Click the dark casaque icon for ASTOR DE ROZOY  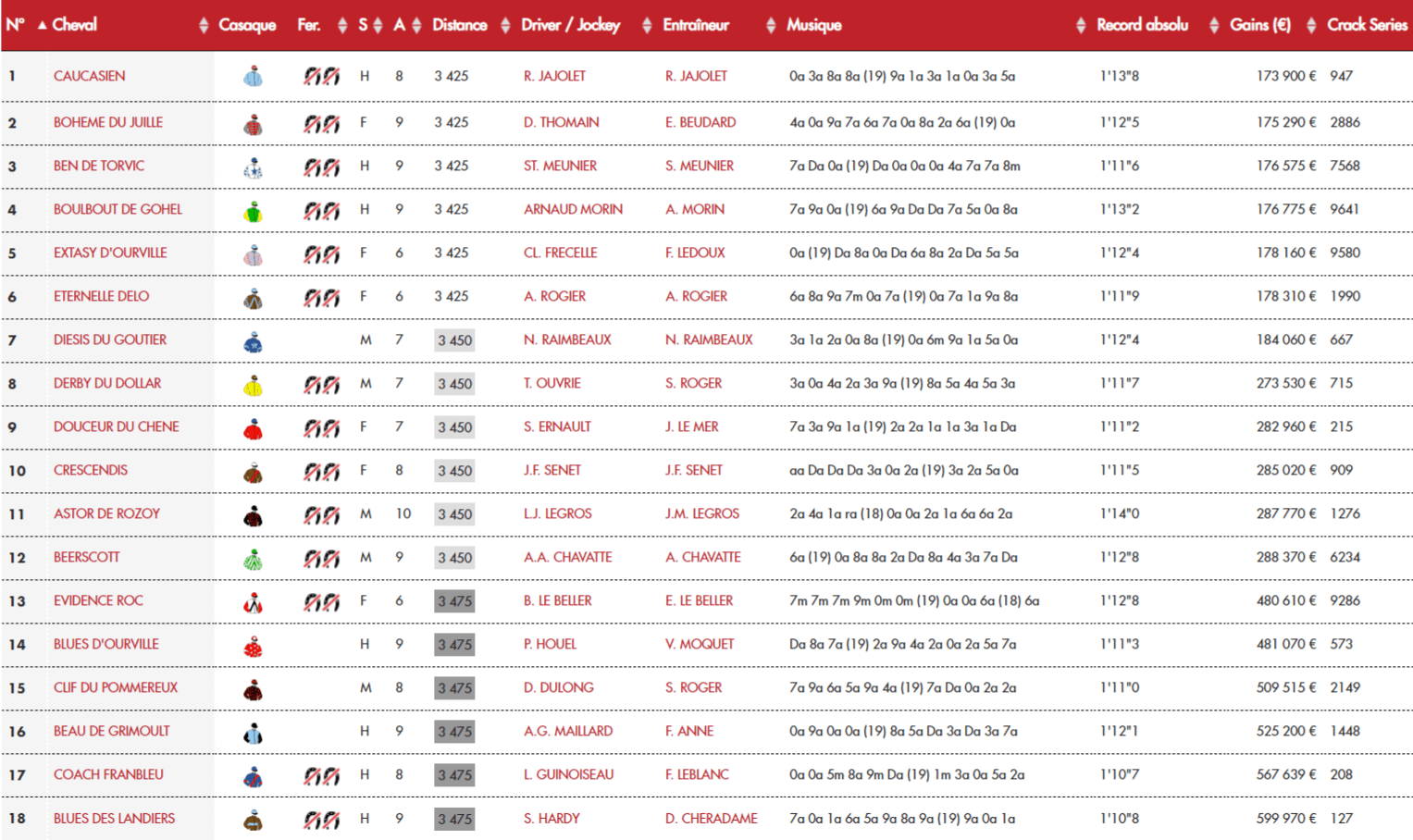click(x=253, y=514)
